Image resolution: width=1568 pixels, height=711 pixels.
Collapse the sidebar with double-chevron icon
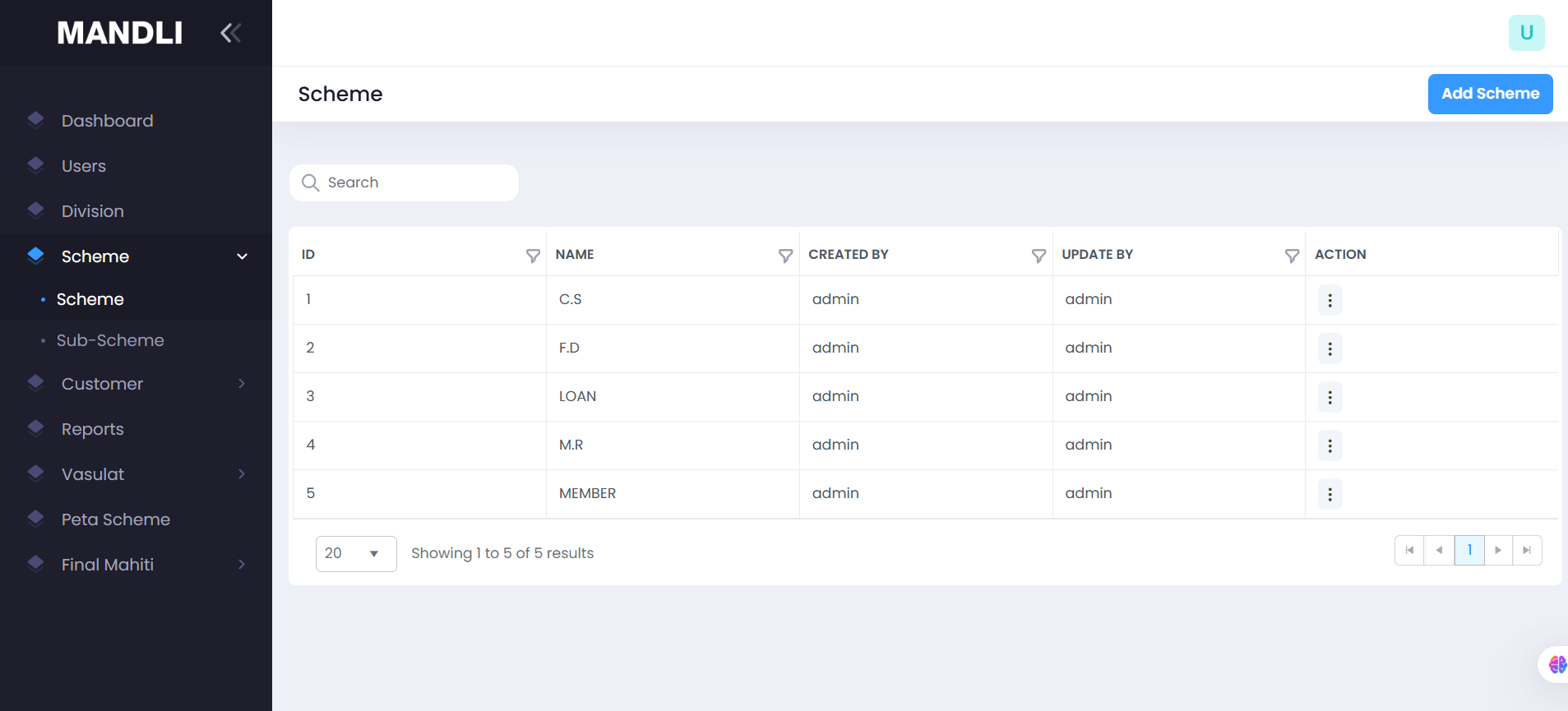(x=230, y=33)
